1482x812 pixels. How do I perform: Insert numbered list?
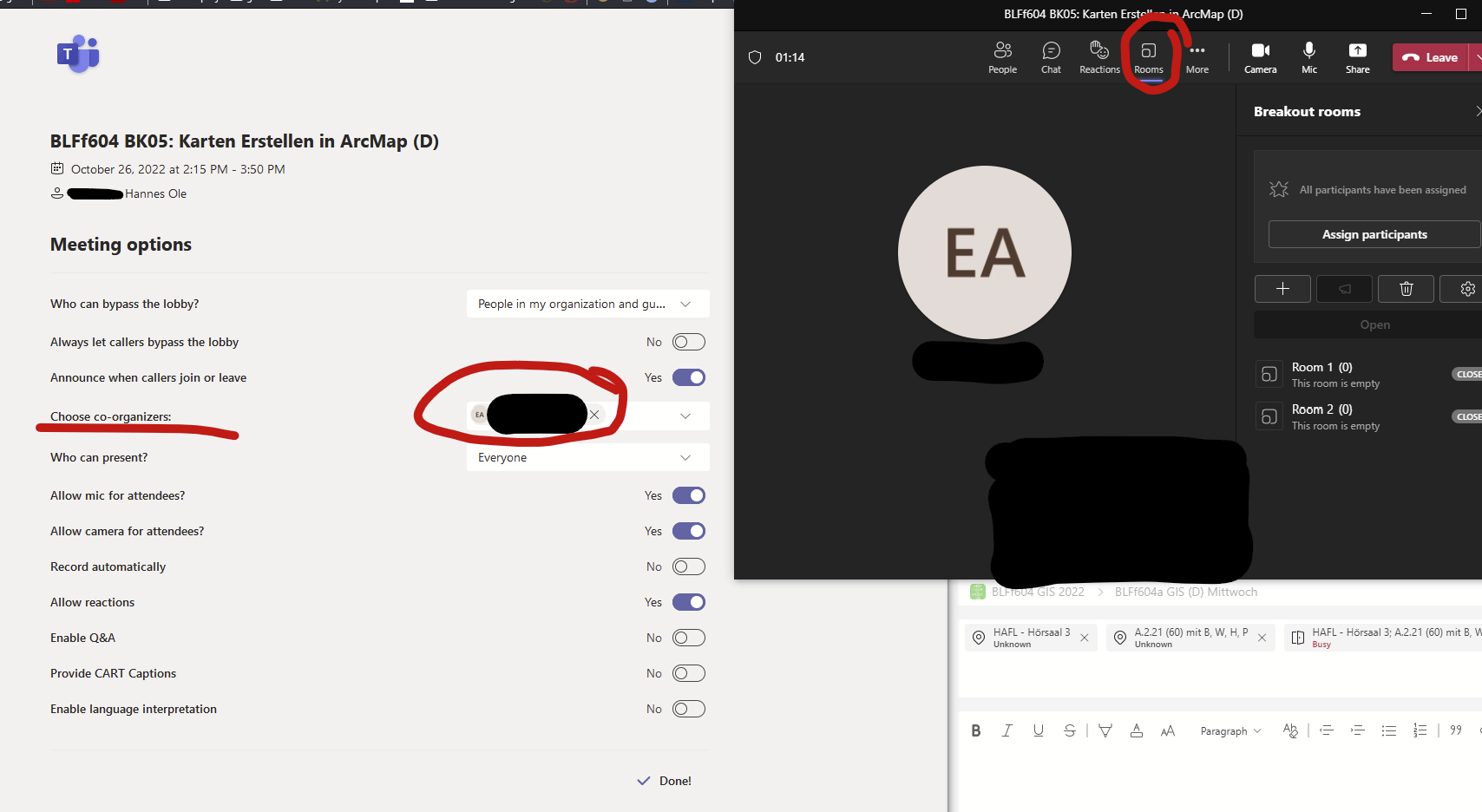click(x=1420, y=730)
